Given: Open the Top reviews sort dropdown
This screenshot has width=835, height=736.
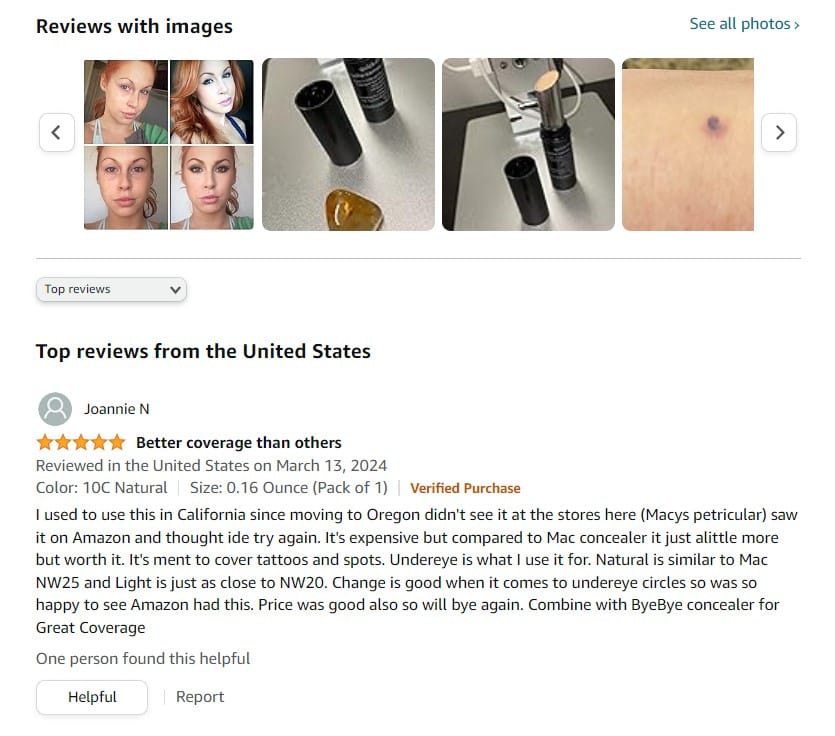Looking at the screenshot, I should point(111,289).
